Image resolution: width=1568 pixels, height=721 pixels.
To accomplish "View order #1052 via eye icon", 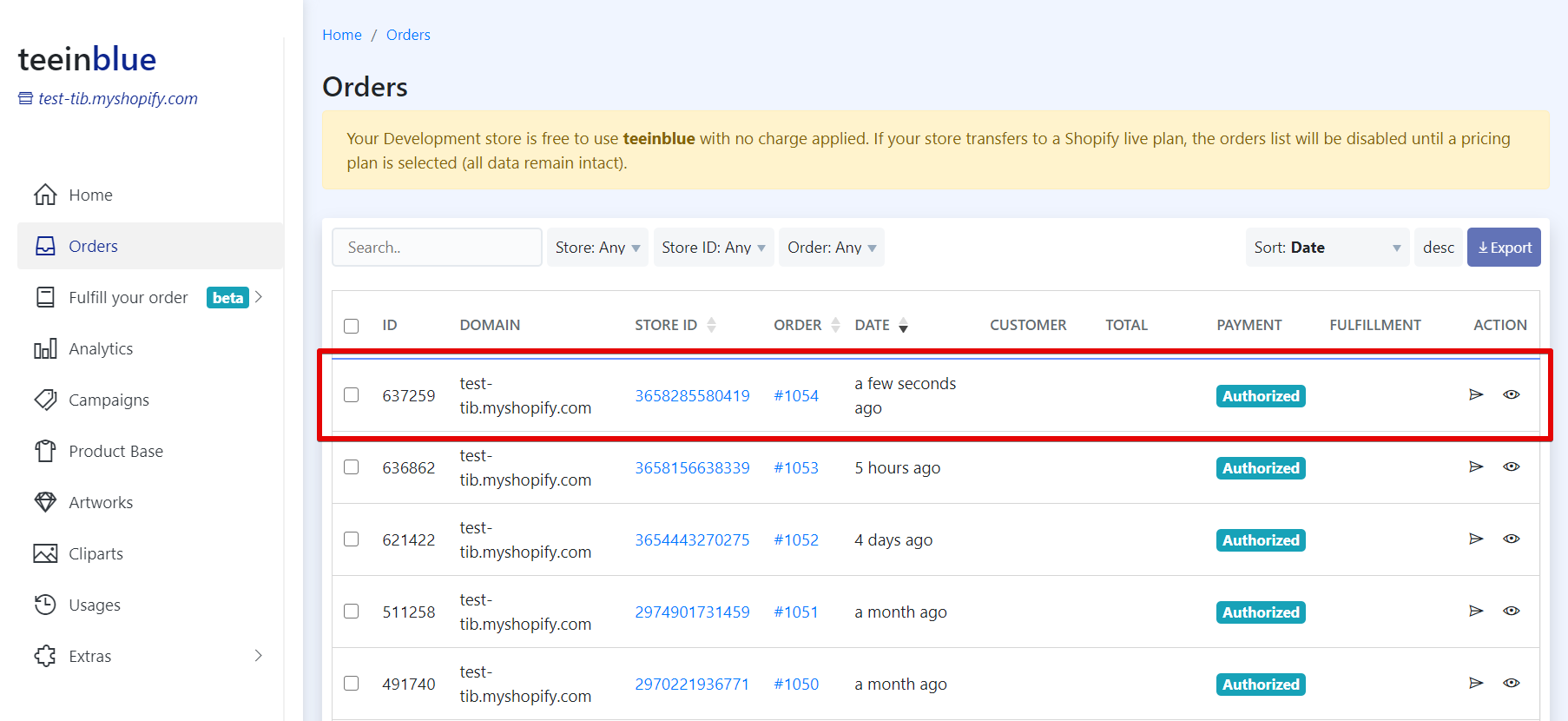I will pyautogui.click(x=1512, y=539).
